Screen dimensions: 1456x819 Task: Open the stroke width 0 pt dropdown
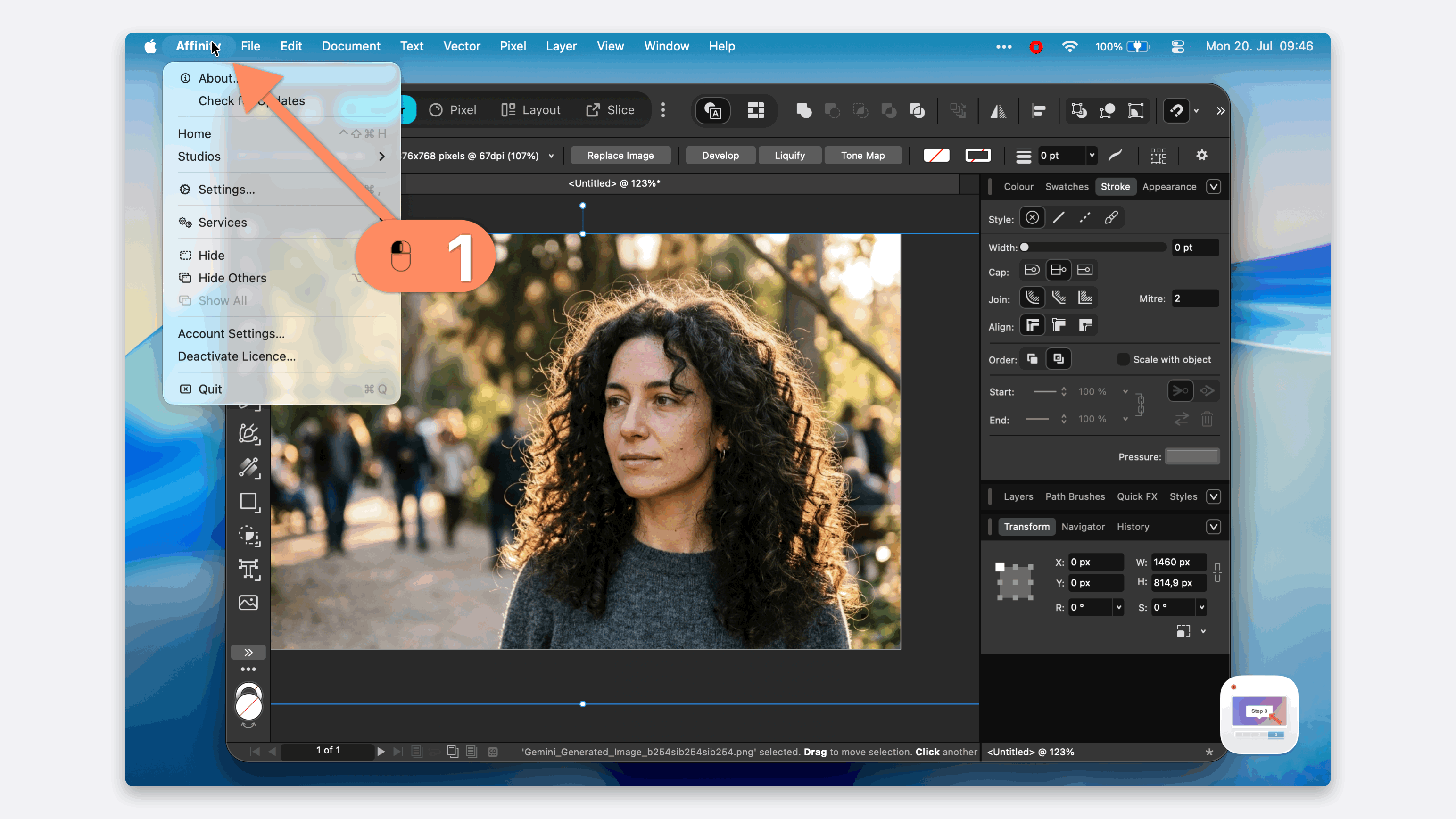click(1092, 156)
